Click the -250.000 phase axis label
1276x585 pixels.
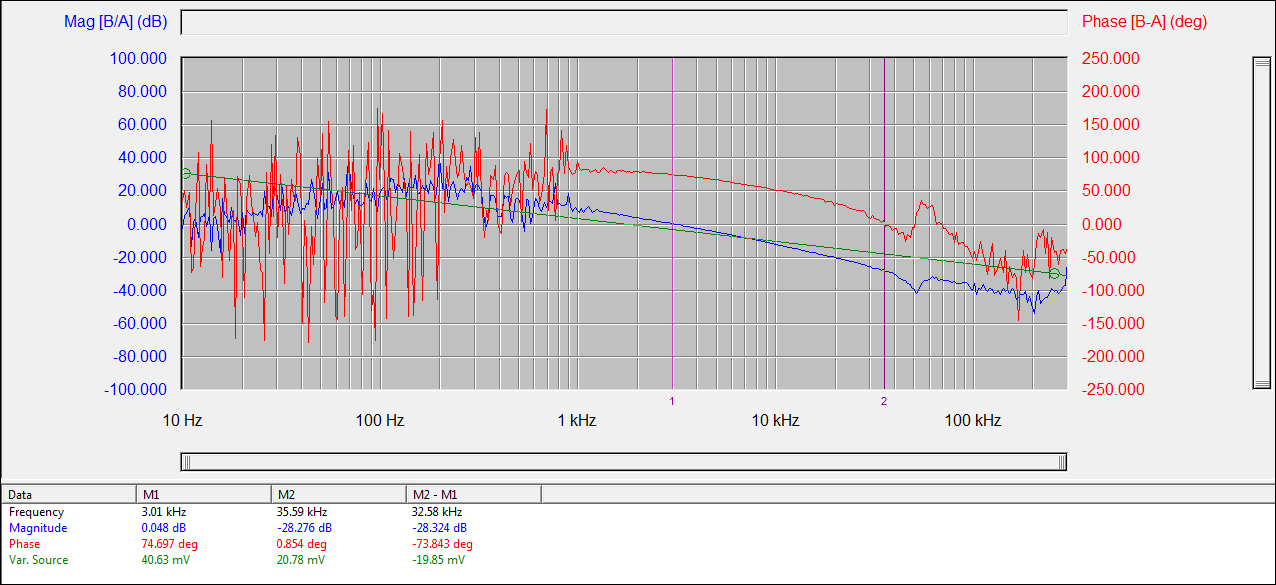[x=1111, y=390]
